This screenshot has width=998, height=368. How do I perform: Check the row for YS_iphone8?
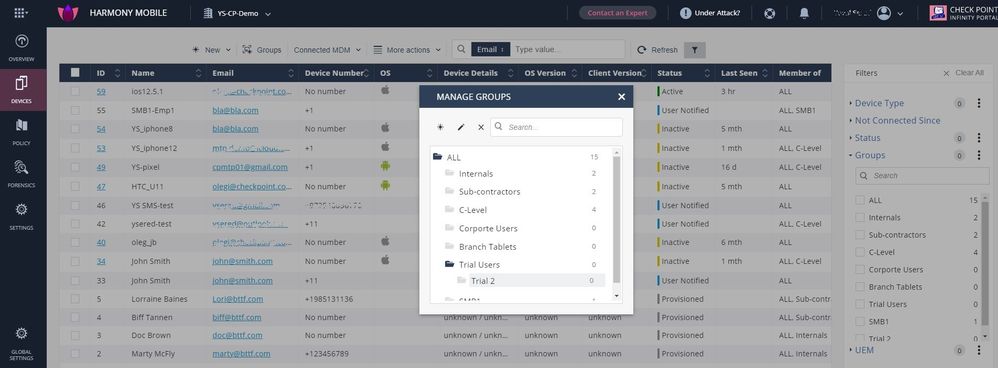75,129
